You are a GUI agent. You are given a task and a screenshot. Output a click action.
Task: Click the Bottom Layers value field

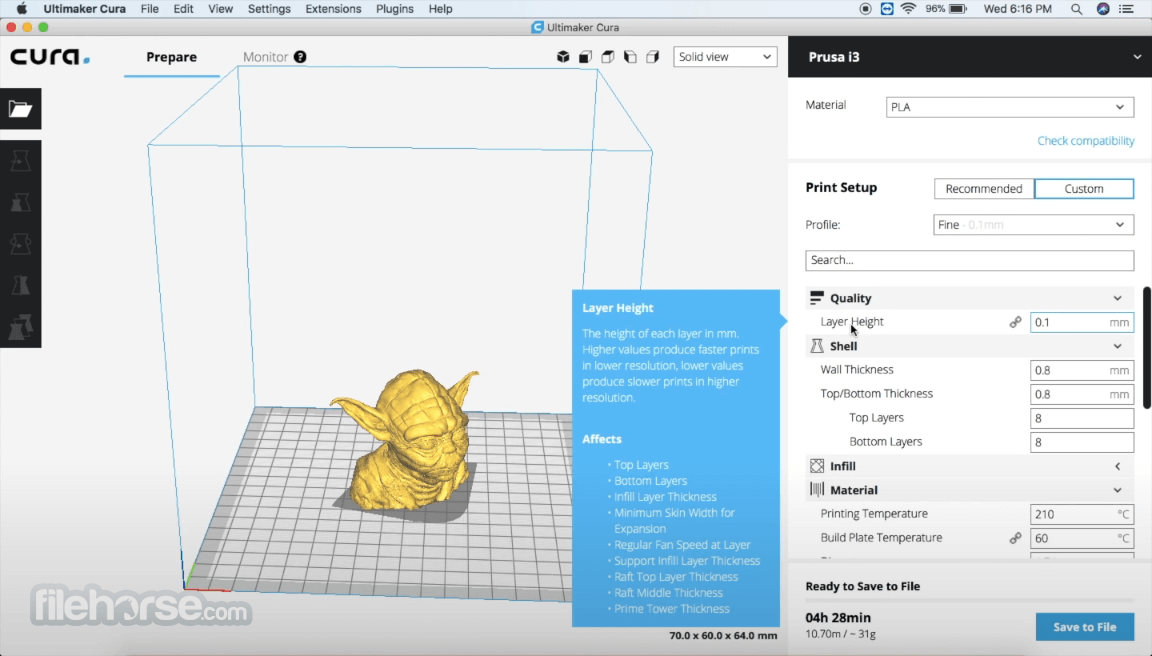pos(1081,442)
